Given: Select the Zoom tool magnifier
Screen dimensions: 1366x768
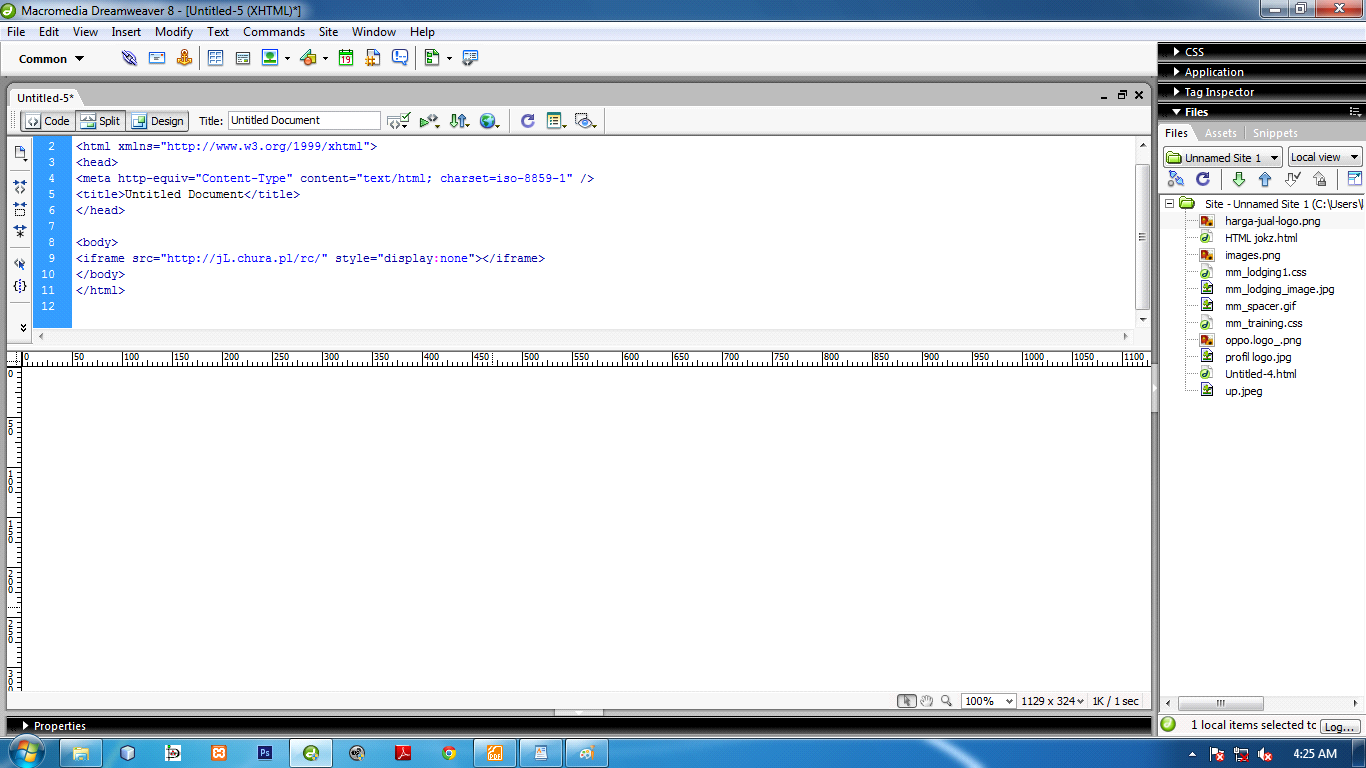Looking at the screenshot, I should pos(946,701).
